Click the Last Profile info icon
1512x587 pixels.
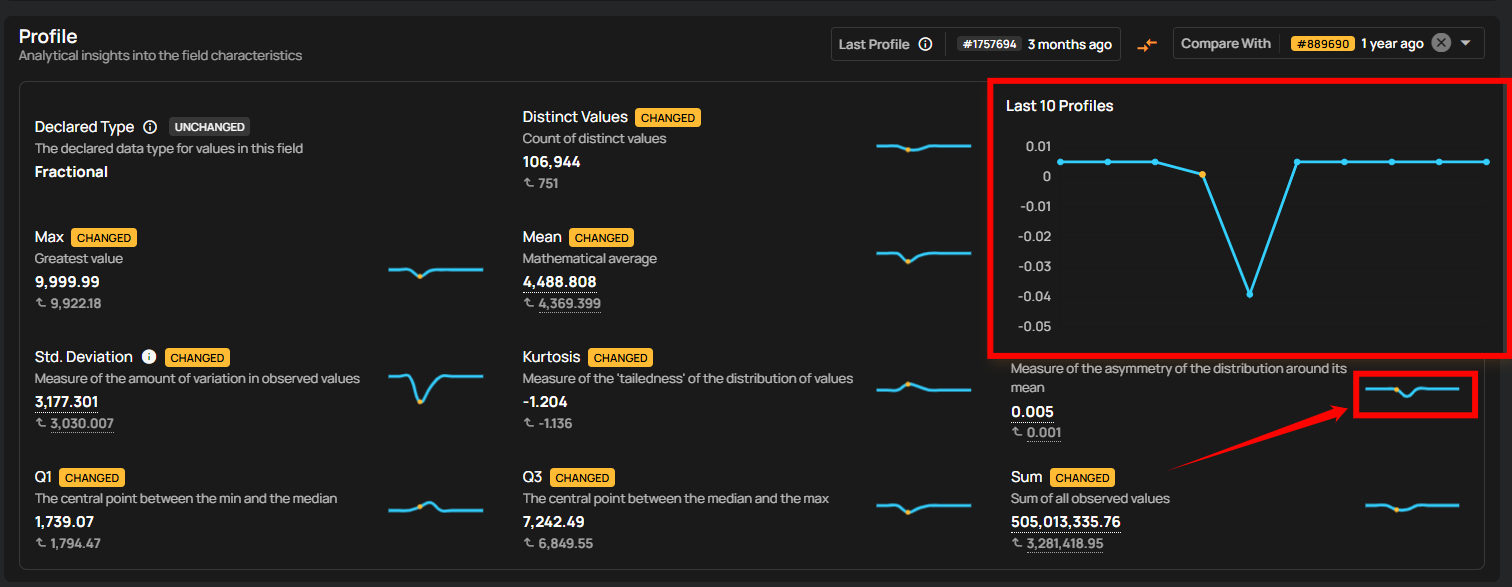pyautogui.click(x=925, y=44)
